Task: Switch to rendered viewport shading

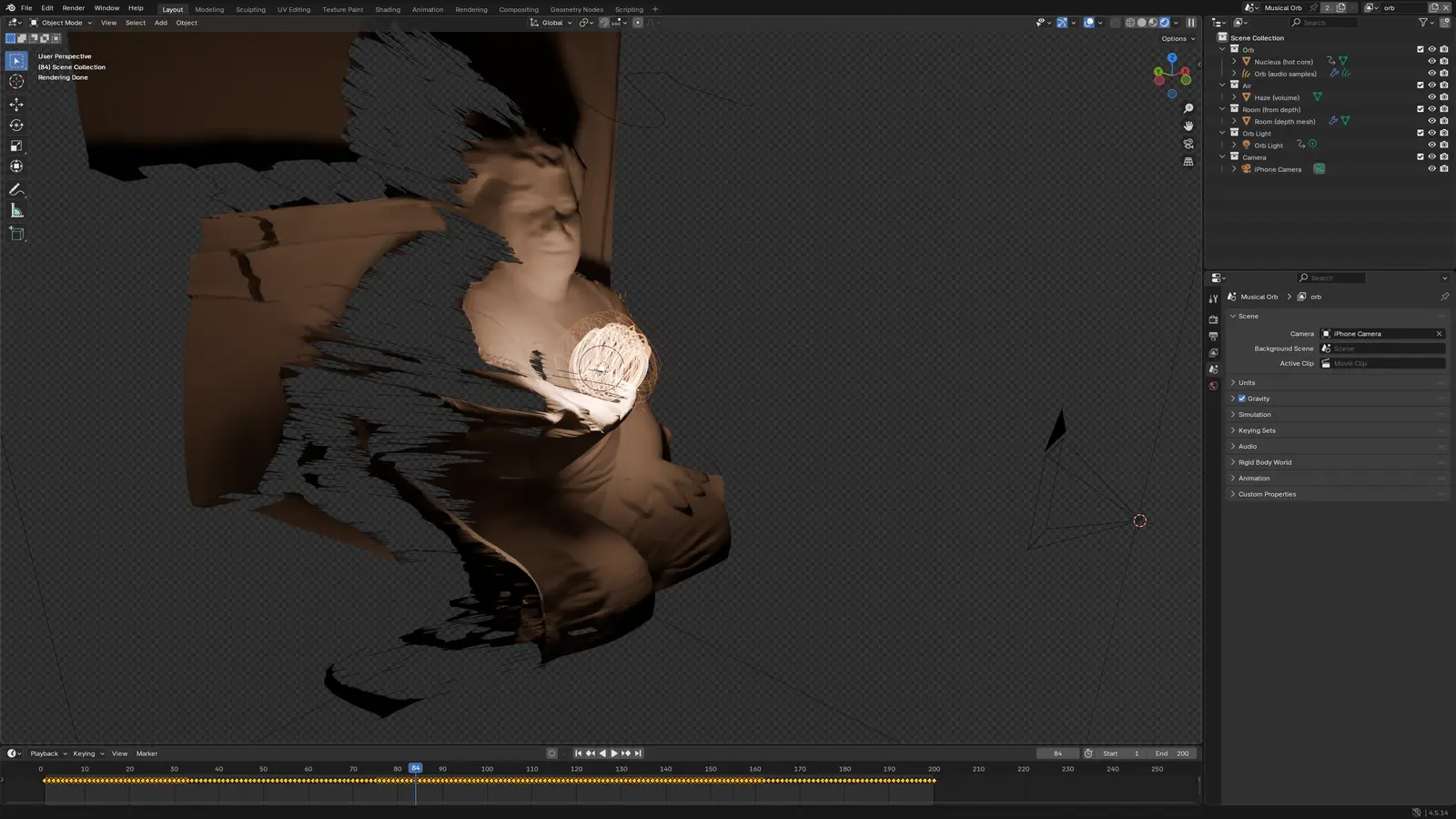Action: tap(1164, 23)
